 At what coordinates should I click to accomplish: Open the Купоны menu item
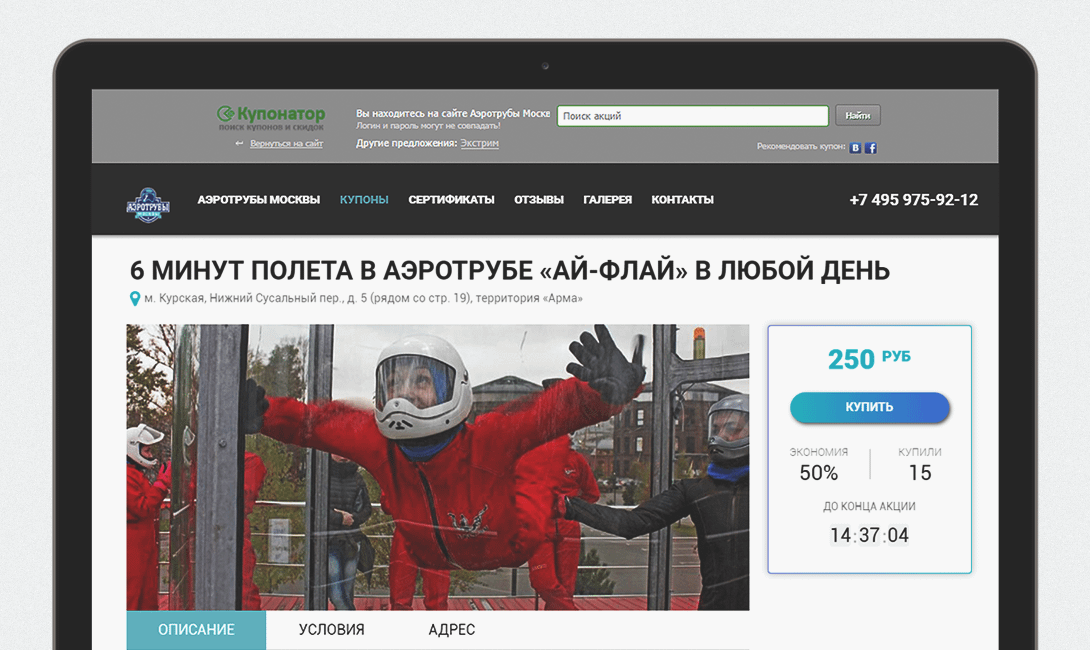point(364,200)
